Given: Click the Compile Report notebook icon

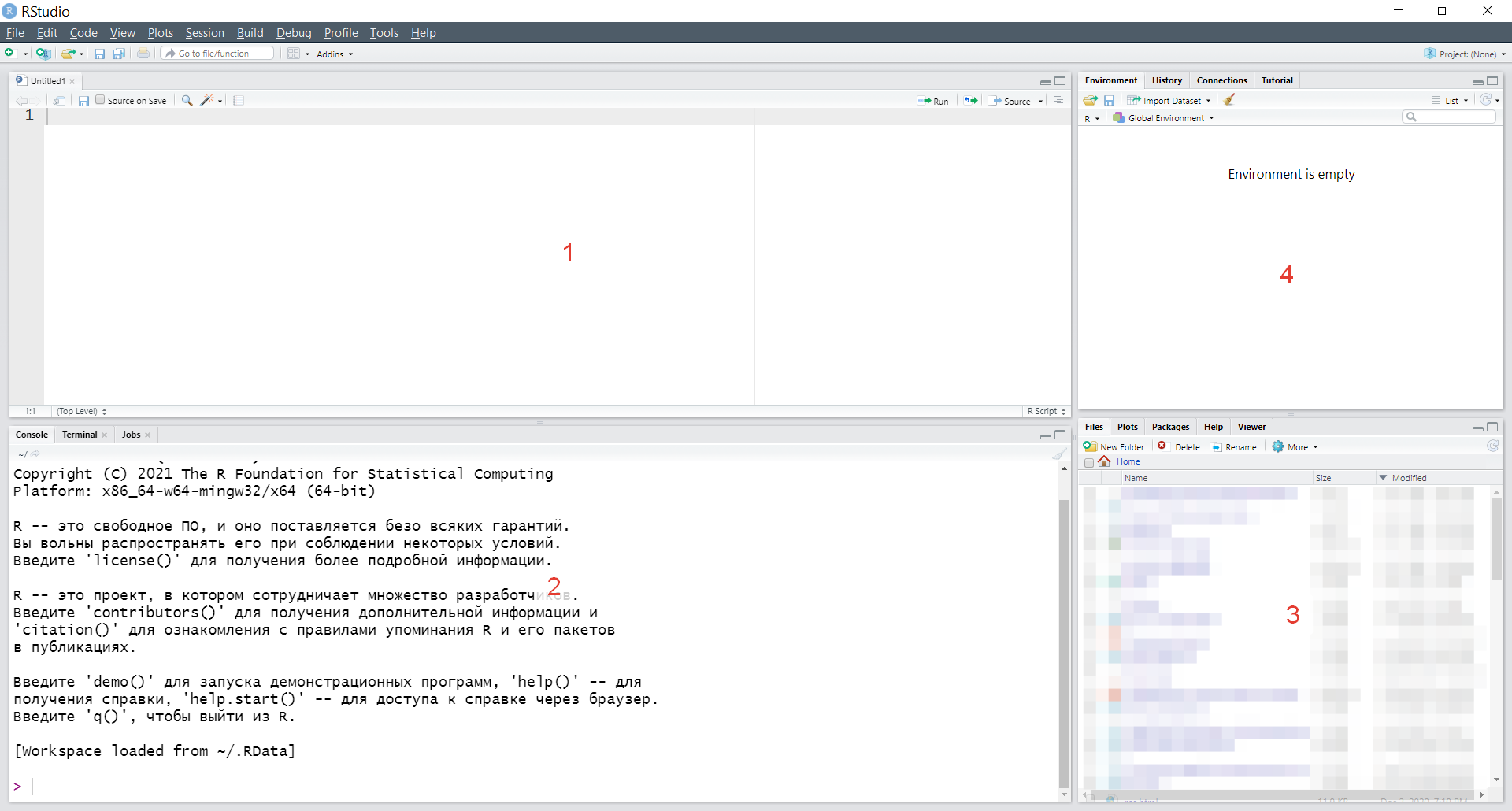Looking at the screenshot, I should pos(239,101).
